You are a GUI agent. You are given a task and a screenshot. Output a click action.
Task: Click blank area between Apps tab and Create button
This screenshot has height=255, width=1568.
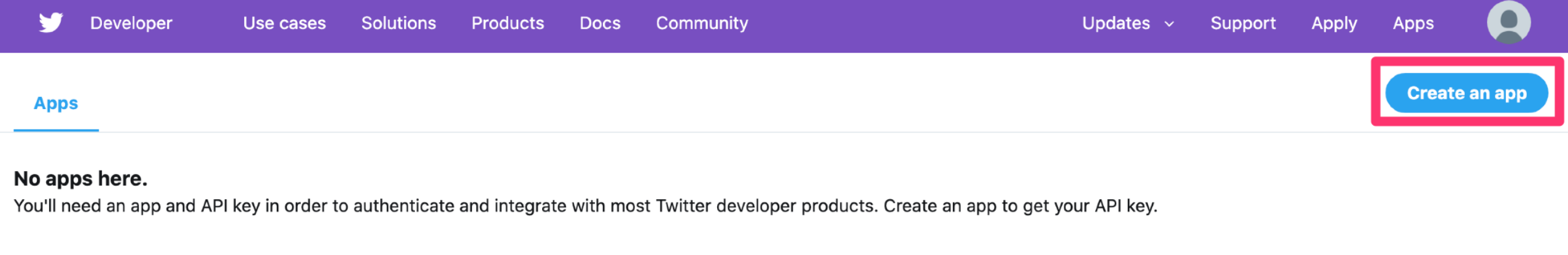(x=737, y=98)
